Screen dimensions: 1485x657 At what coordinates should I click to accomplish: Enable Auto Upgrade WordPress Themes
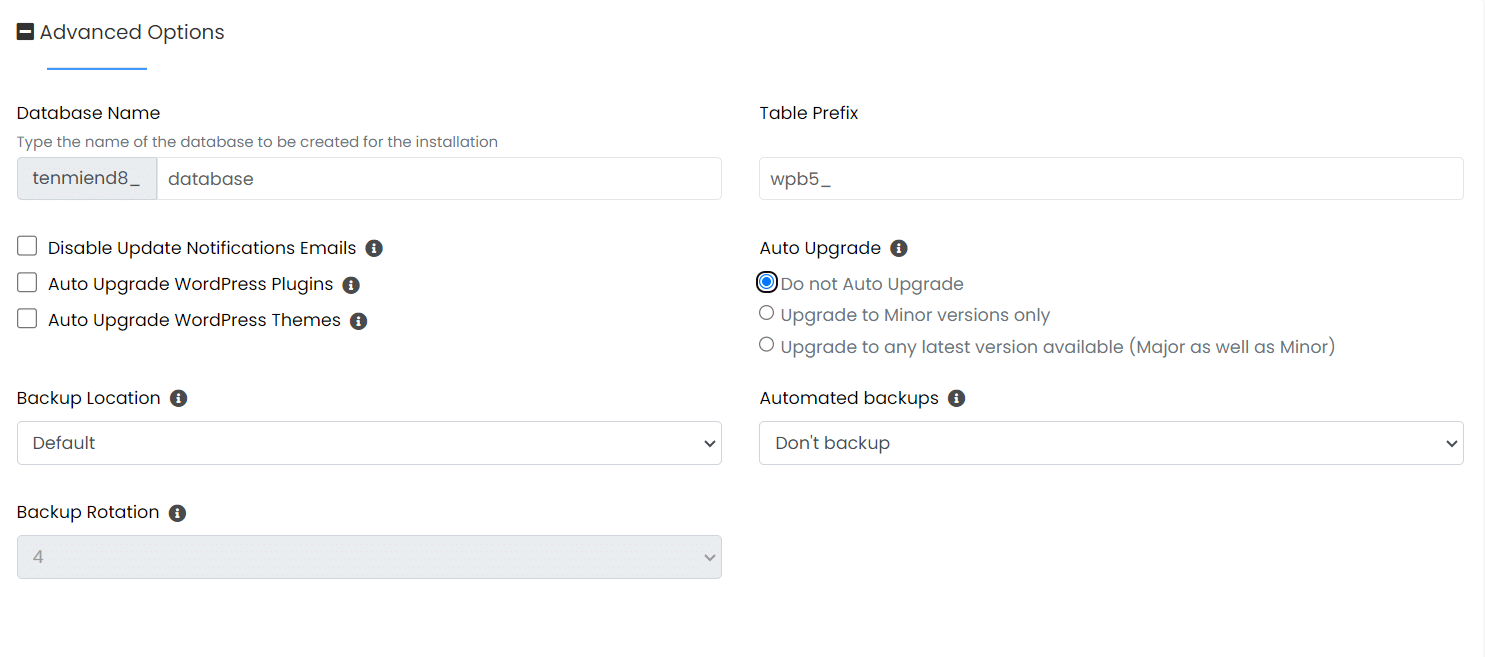[26, 318]
